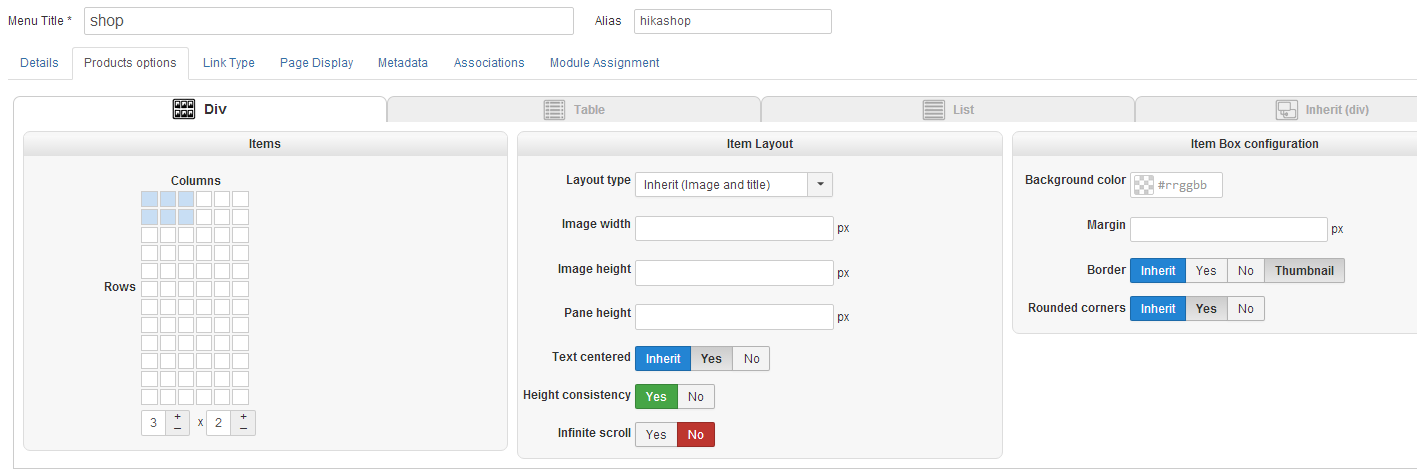Enable Infinite scroll with Yes
Viewport: 1417px width, 469px height.
[x=656, y=435]
